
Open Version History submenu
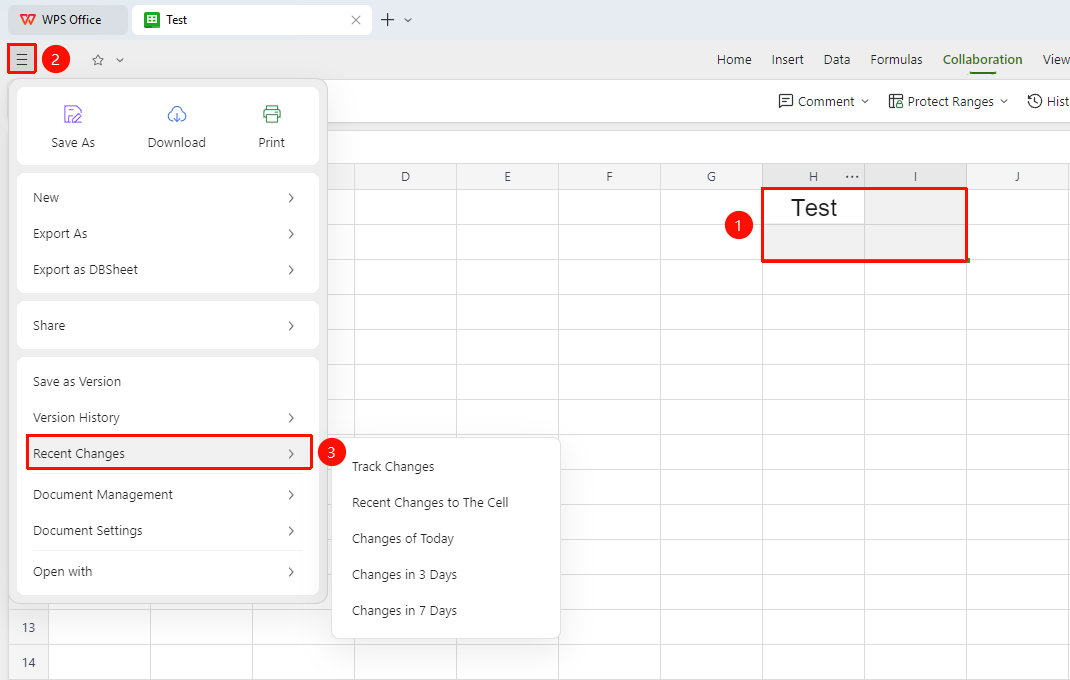coord(168,418)
